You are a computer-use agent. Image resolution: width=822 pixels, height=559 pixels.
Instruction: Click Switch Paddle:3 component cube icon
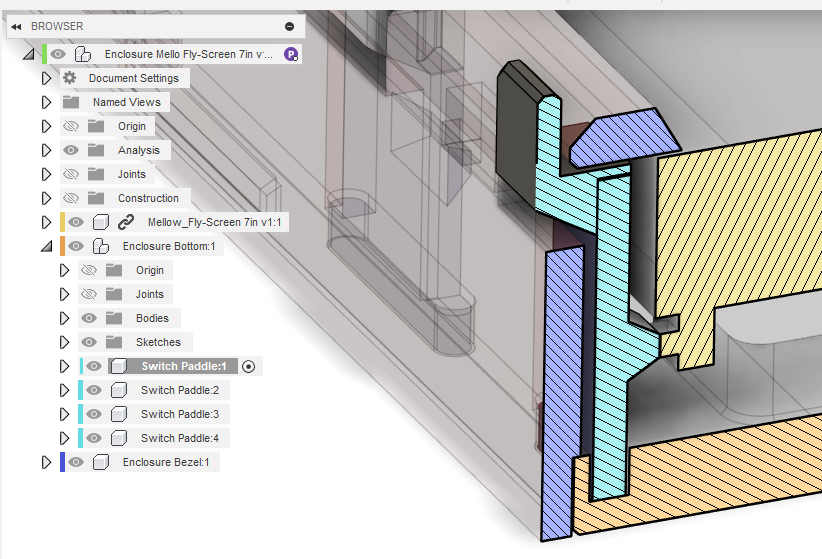pyautogui.click(x=119, y=414)
